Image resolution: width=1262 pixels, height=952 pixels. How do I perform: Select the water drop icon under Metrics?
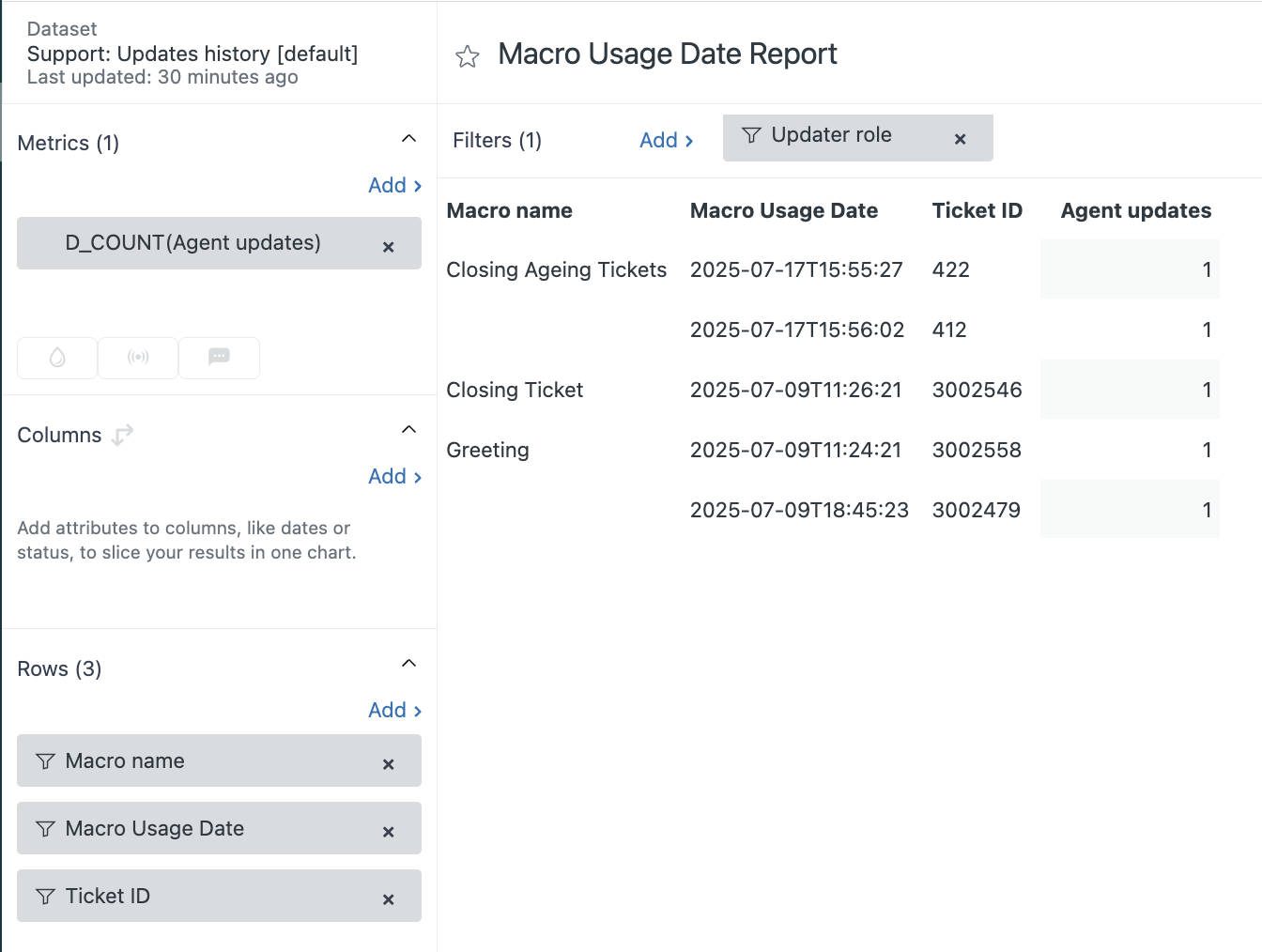click(x=56, y=358)
